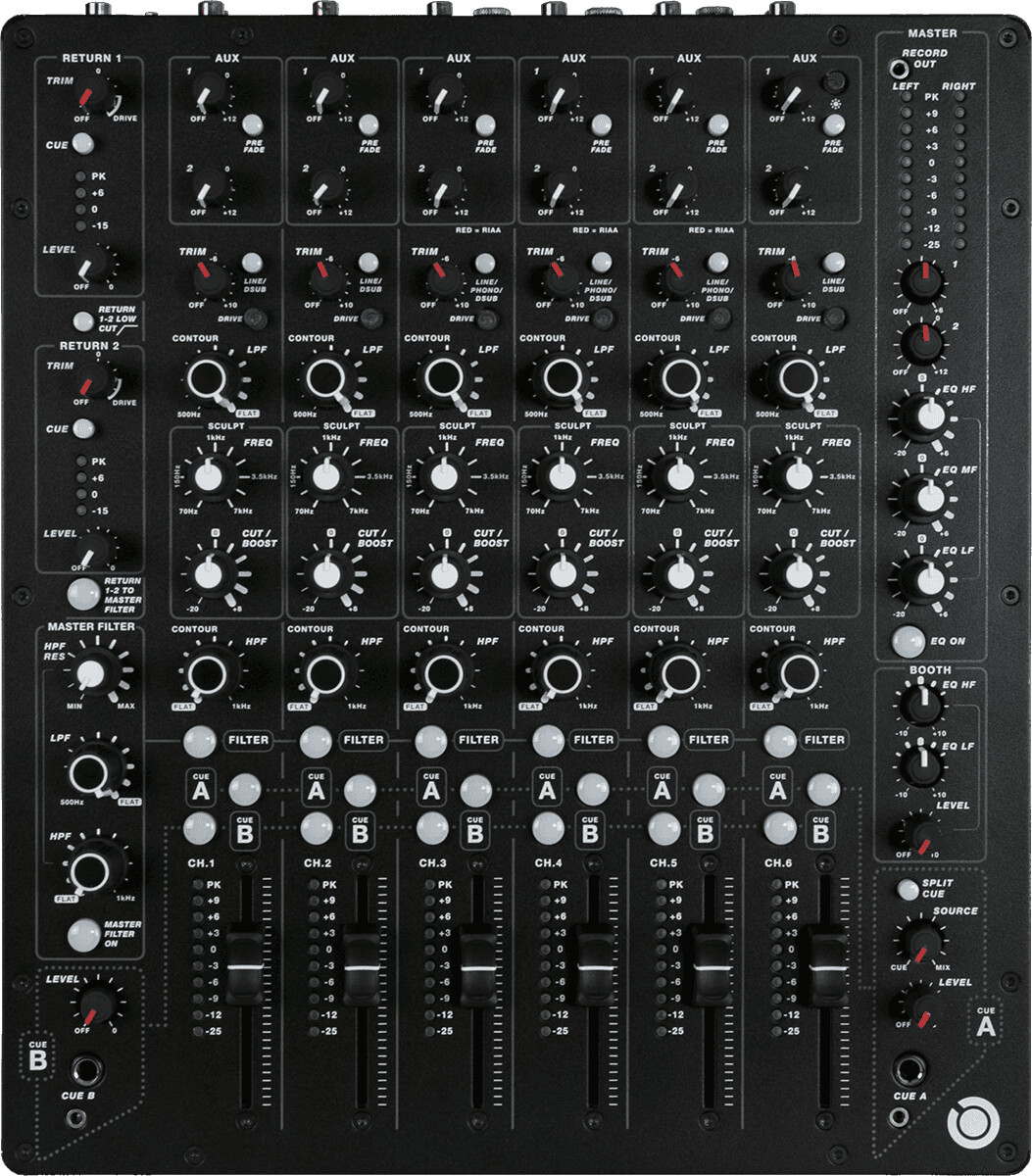Click the Booth Level knob
Screen dimensions: 1032x1176
[x=921, y=834]
